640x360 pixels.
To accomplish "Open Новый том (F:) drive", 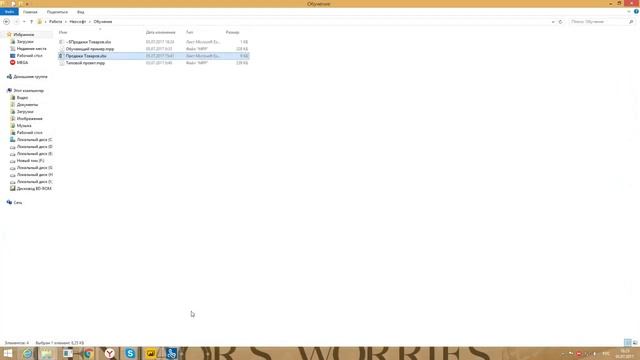I will [30, 161].
